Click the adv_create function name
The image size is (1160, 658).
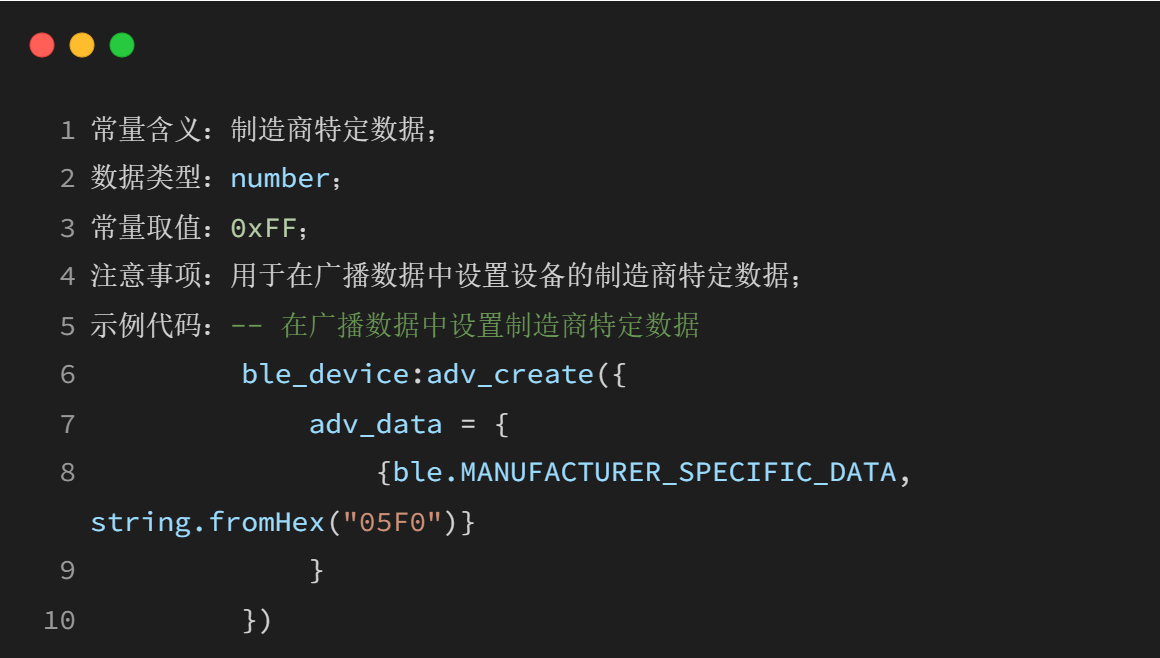tap(510, 375)
